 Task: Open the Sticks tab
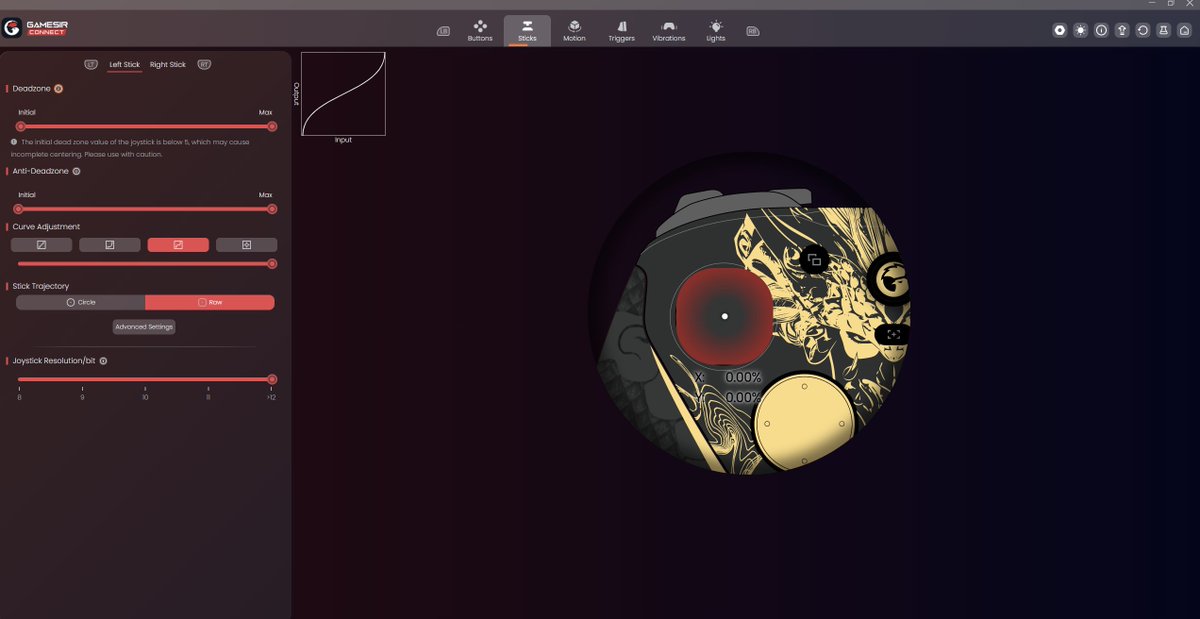pos(527,30)
